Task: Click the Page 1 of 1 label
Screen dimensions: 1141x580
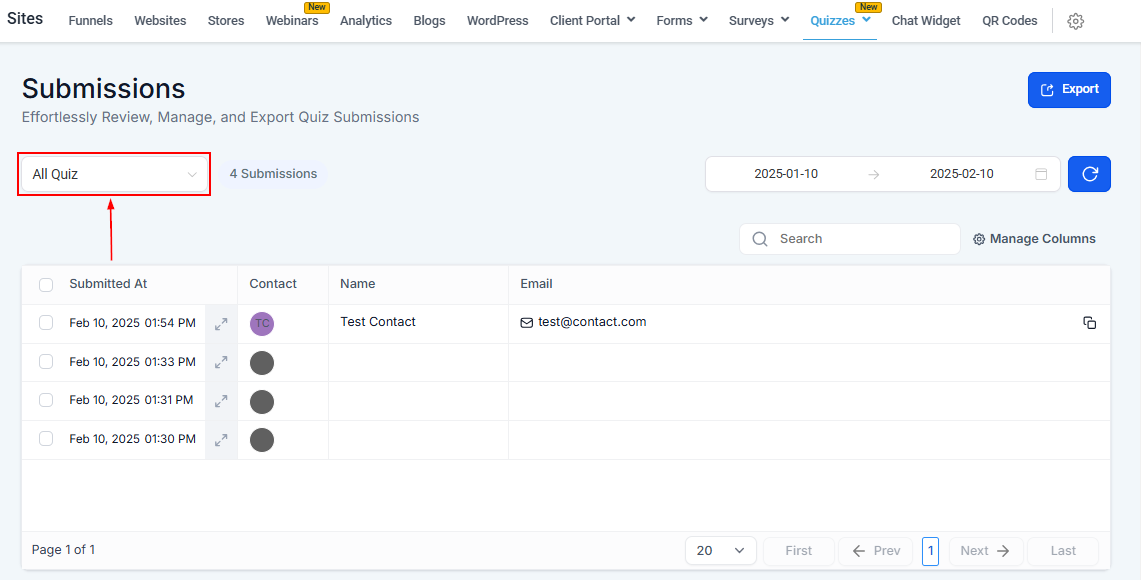Action: point(63,549)
